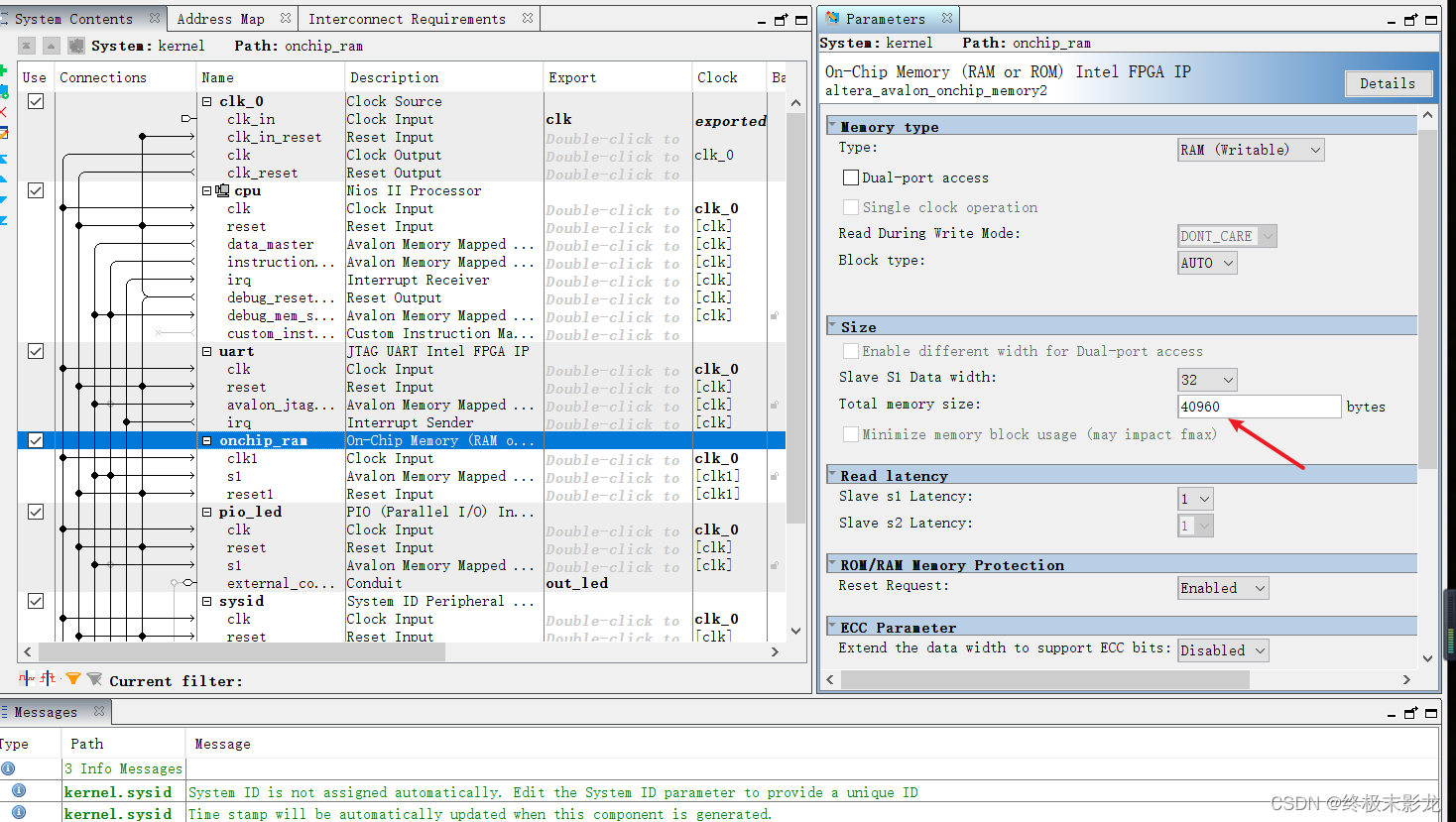Select the System Contents tab
The image size is (1456, 822).
tap(72, 19)
